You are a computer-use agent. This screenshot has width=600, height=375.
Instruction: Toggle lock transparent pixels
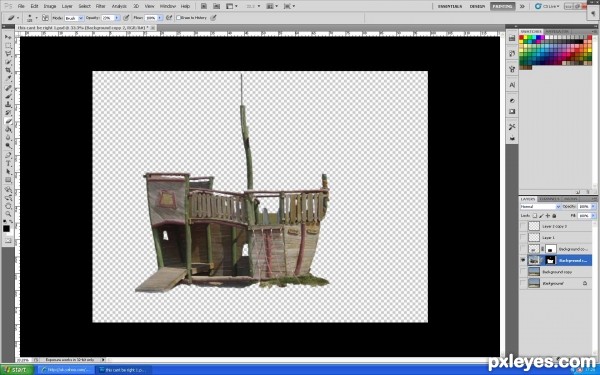pos(535,216)
